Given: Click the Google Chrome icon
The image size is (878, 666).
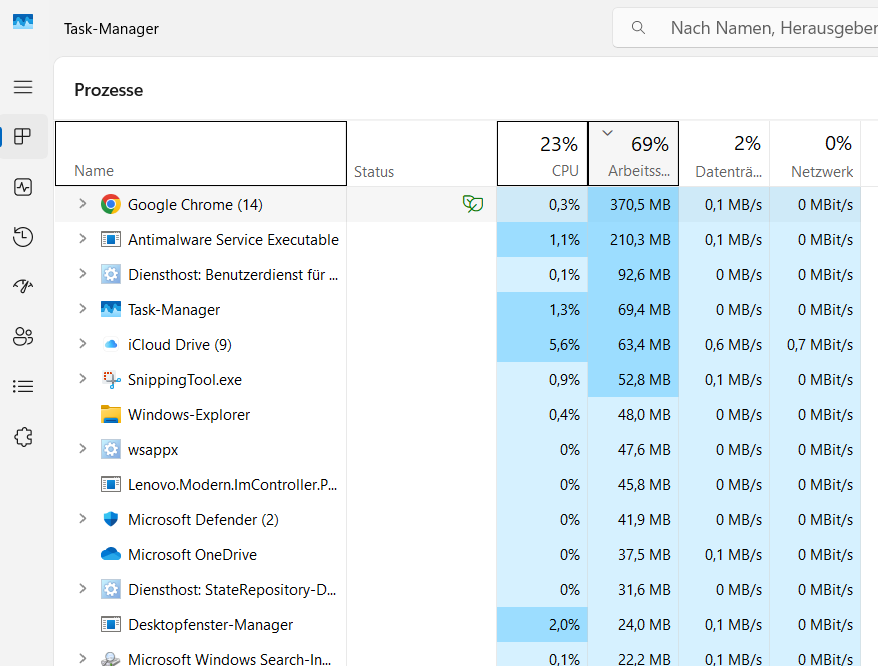Looking at the screenshot, I should point(111,204).
